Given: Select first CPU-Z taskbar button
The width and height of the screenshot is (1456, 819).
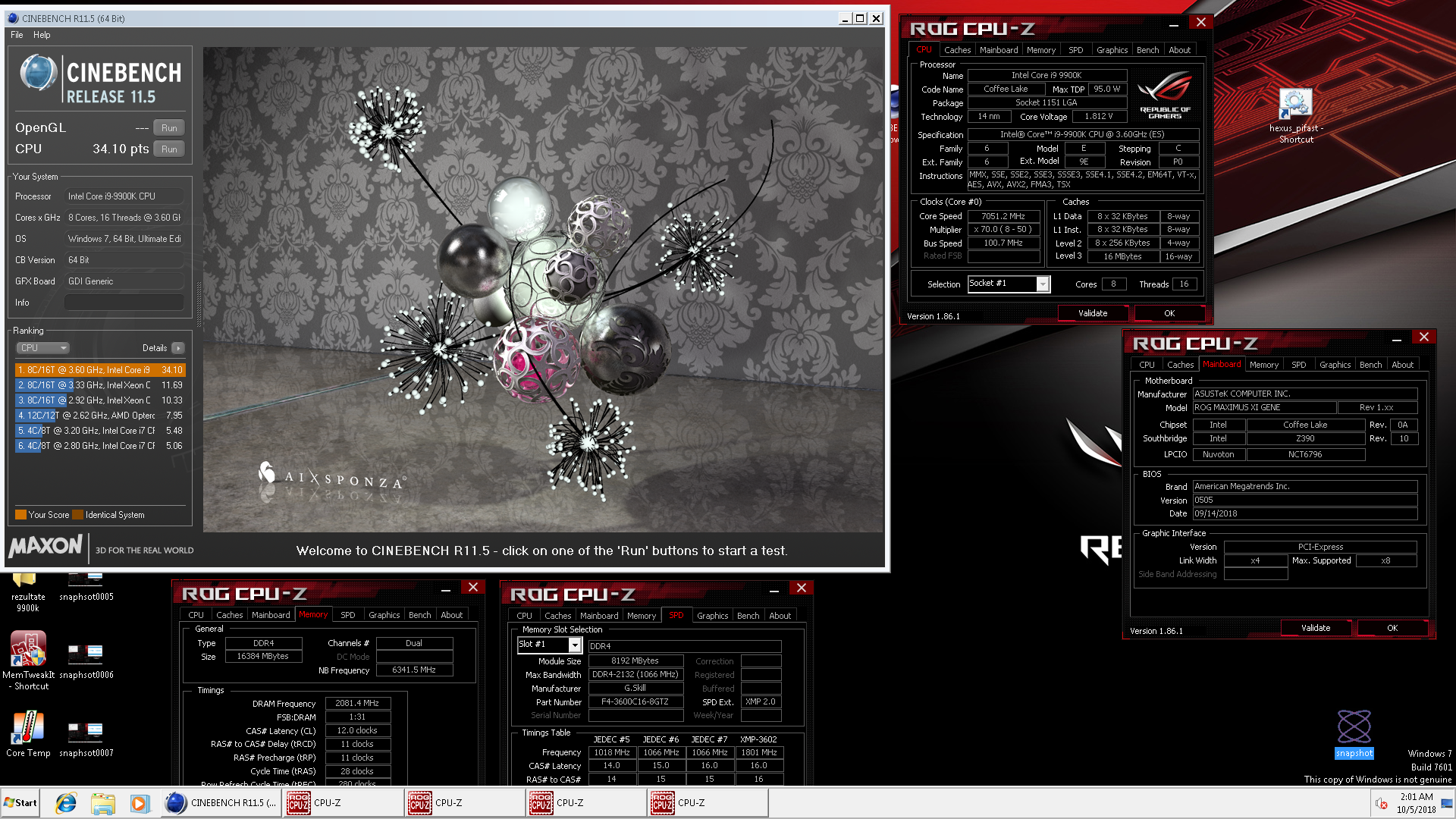Looking at the screenshot, I should tap(344, 803).
